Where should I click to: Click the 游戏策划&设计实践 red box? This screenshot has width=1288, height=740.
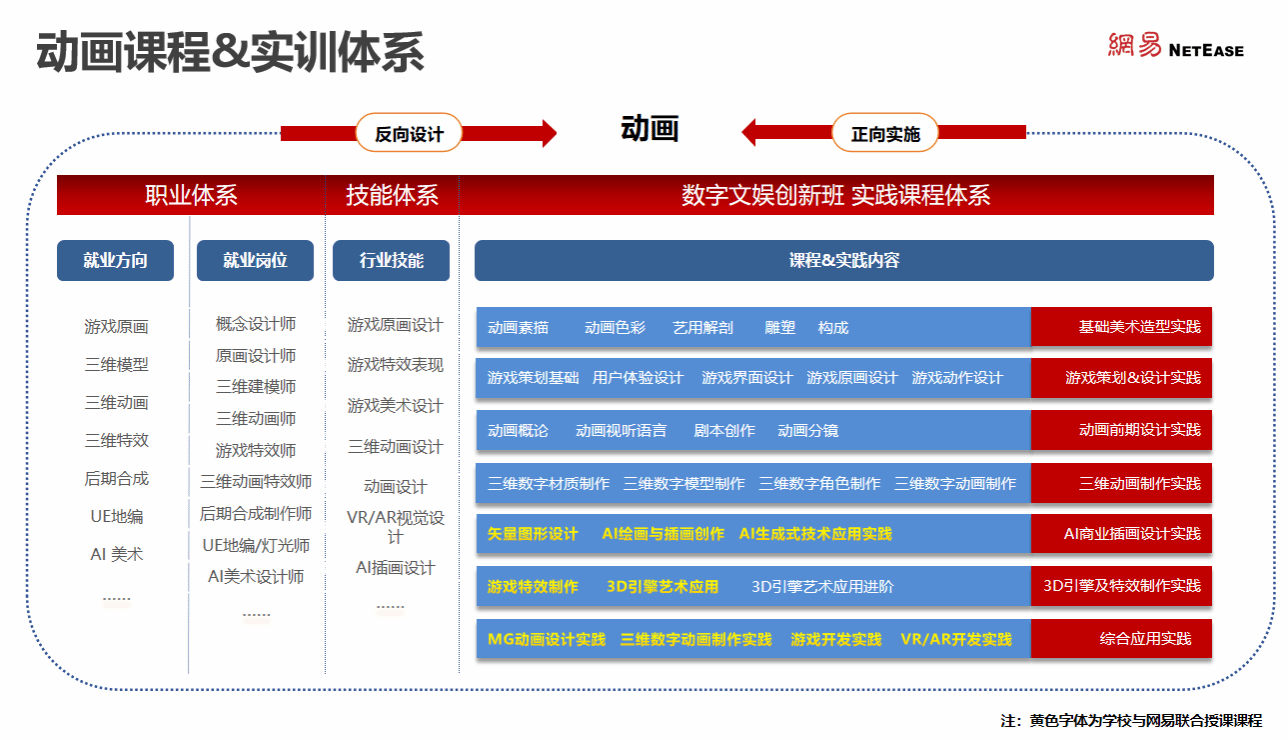[x=1122, y=378]
